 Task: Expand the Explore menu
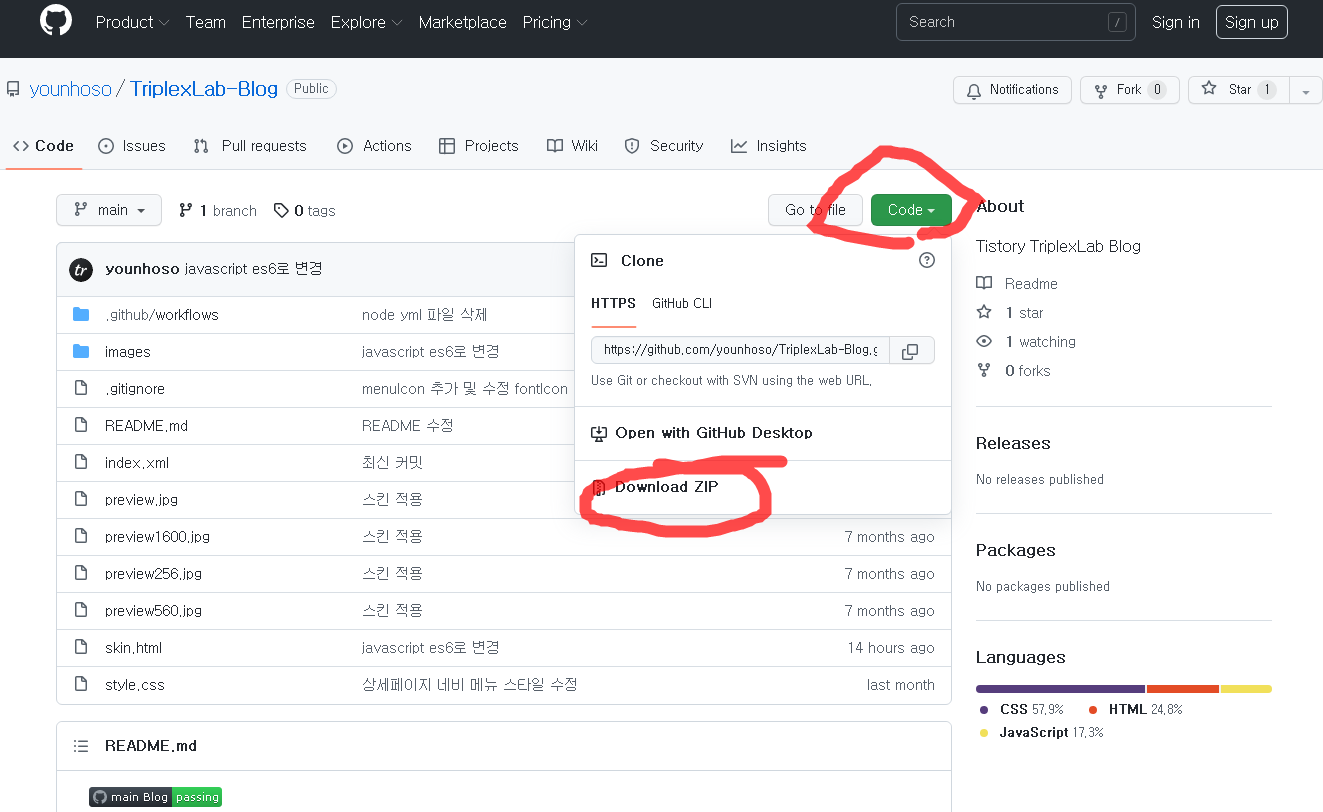click(x=367, y=22)
